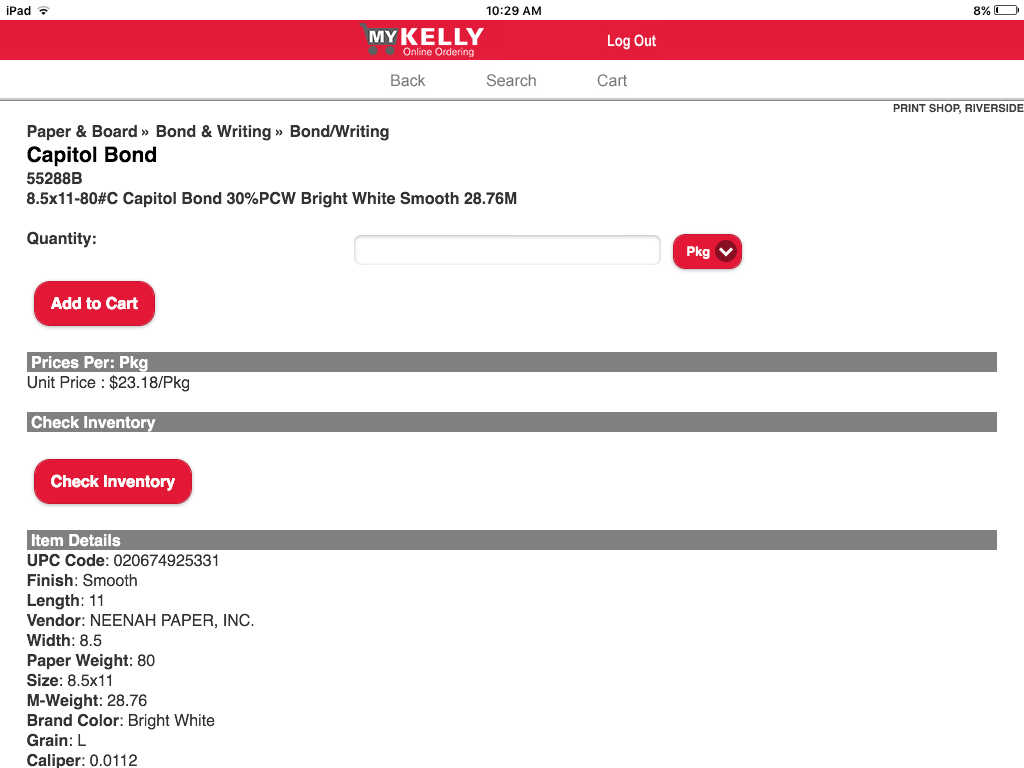Open the Bond & Writing breadcrumb
The width and height of the screenshot is (1024, 768).
tap(213, 131)
